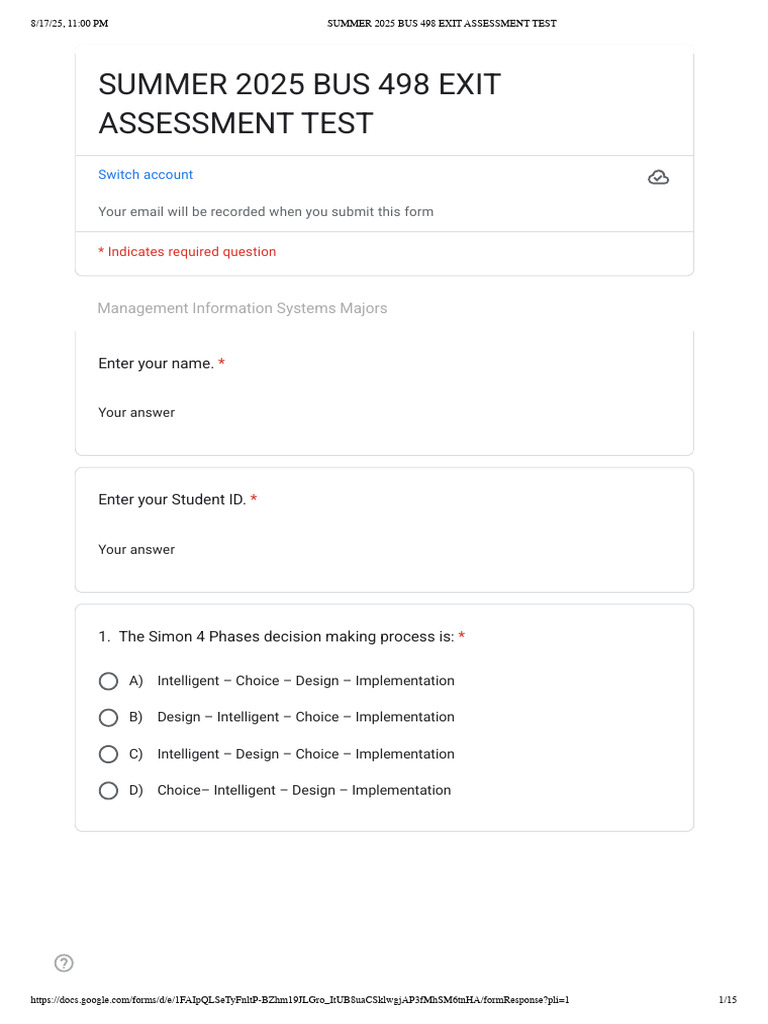768x1024 pixels.
Task: Click the form title heading text
Action: tap(300, 104)
